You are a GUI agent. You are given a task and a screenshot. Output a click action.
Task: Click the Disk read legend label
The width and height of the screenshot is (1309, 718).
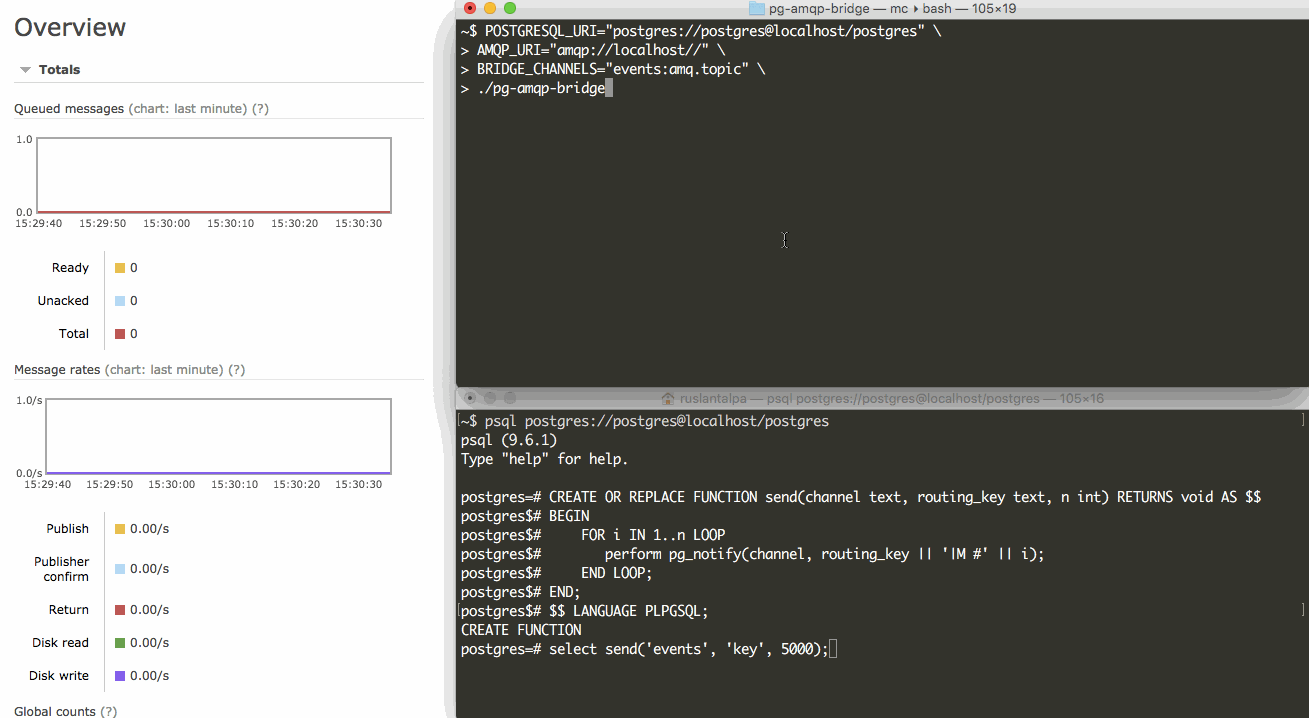[x=60, y=643]
